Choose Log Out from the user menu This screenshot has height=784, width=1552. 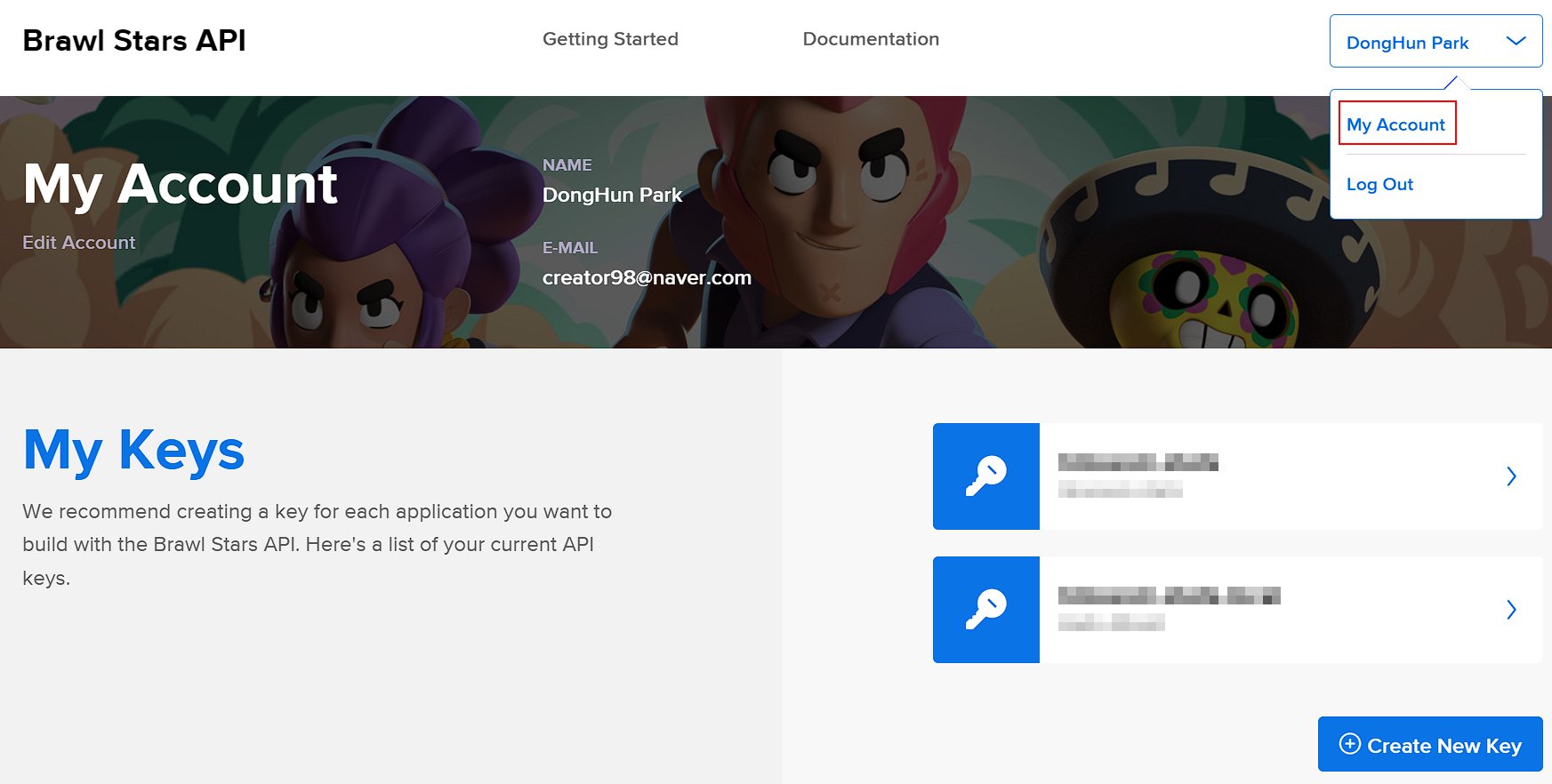pyautogui.click(x=1379, y=184)
